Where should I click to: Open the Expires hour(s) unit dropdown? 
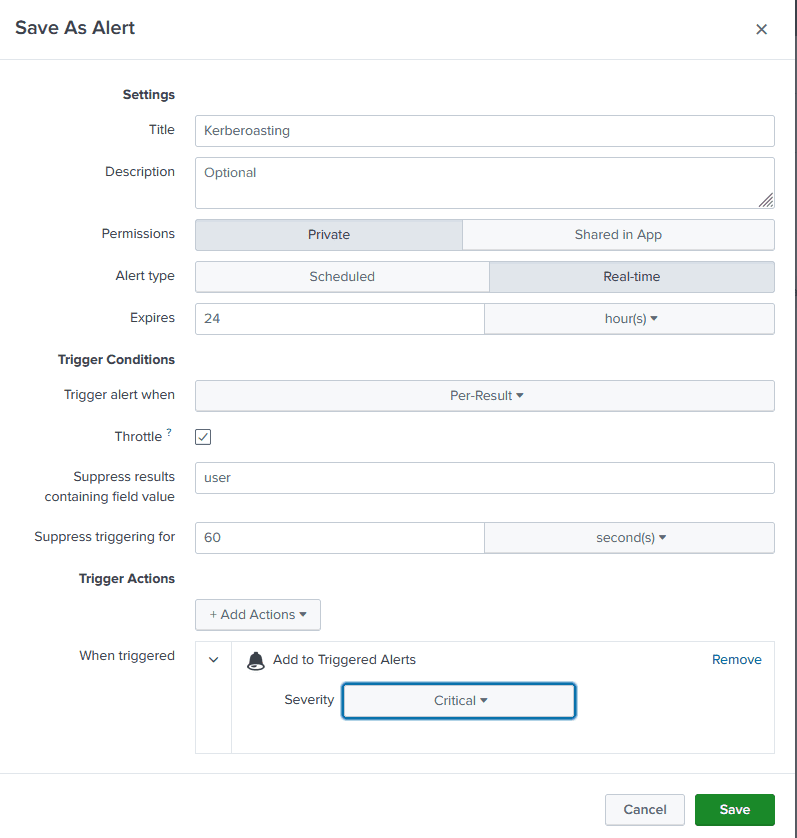pos(629,319)
